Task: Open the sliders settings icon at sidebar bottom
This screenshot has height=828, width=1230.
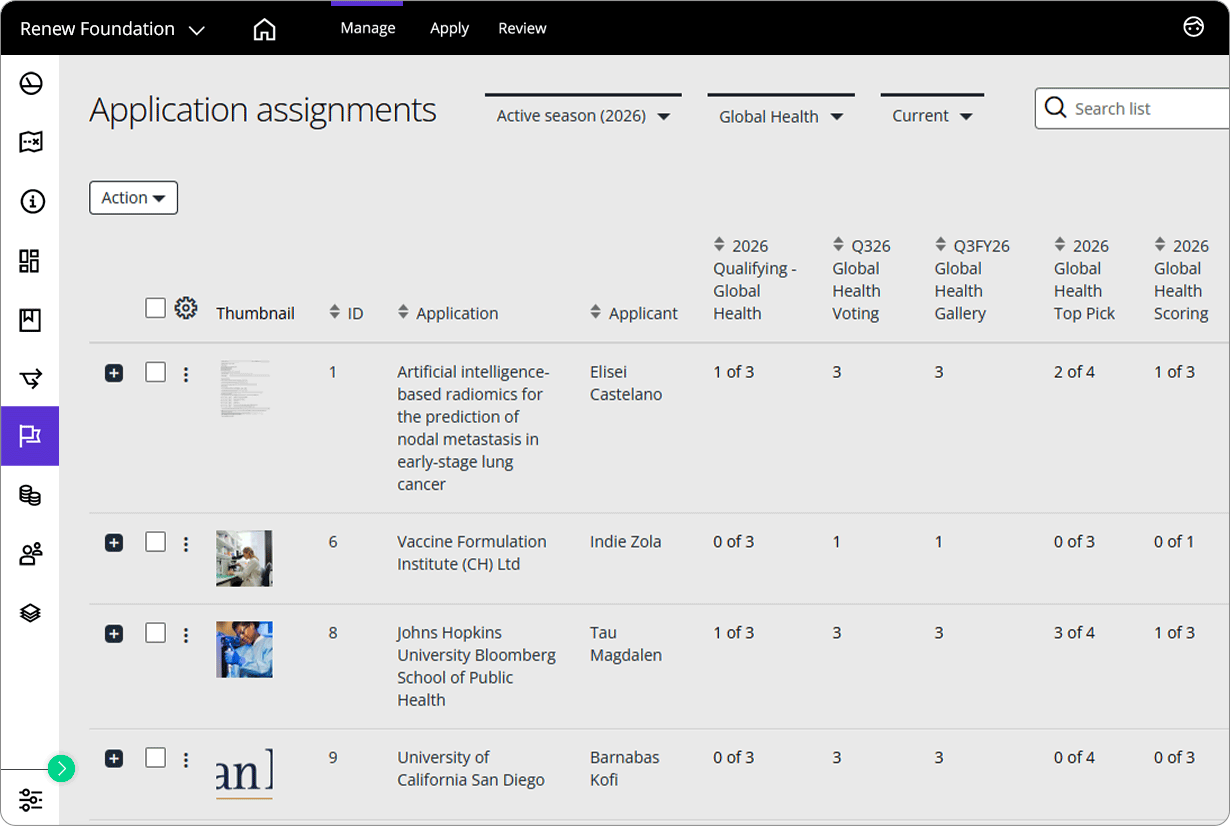Action: [31, 799]
